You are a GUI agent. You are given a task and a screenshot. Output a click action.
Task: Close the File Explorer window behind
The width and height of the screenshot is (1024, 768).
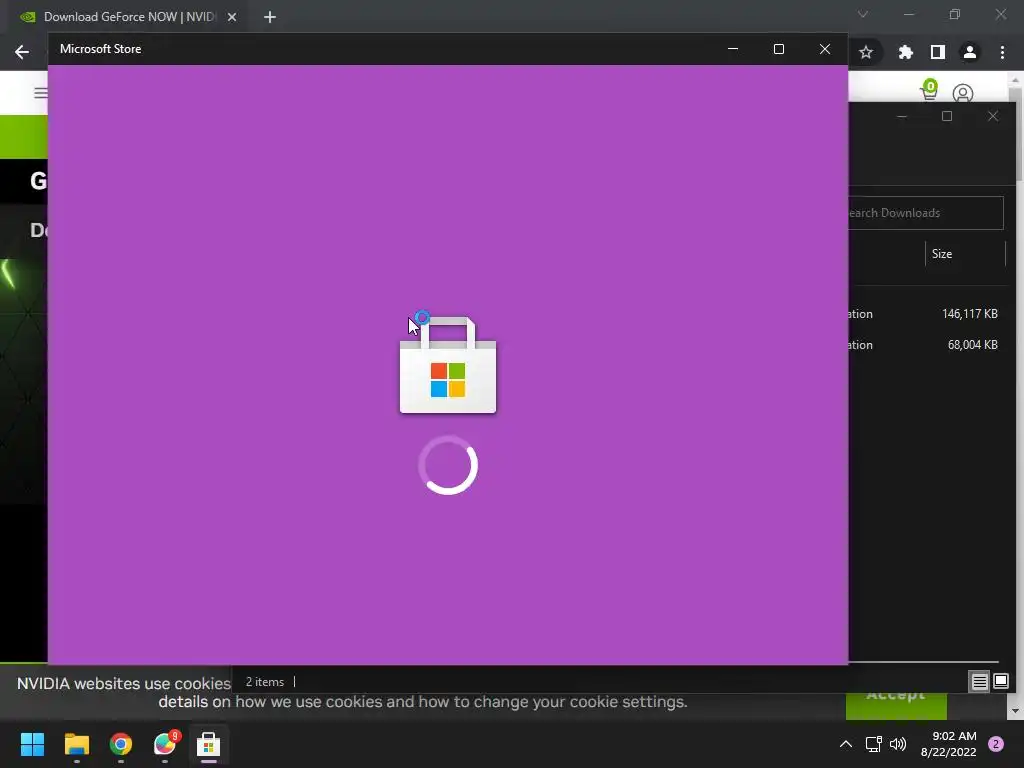pos(993,116)
